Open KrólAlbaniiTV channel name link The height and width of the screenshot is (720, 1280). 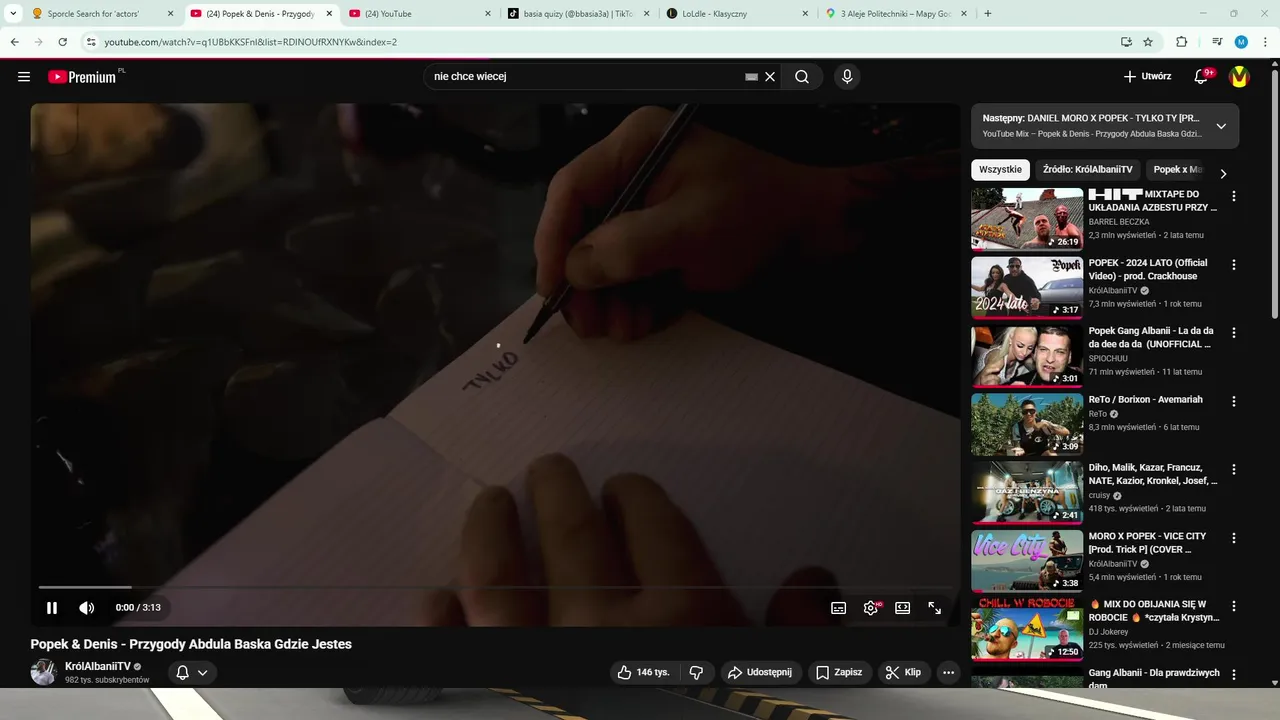pyautogui.click(x=98, y=666)
